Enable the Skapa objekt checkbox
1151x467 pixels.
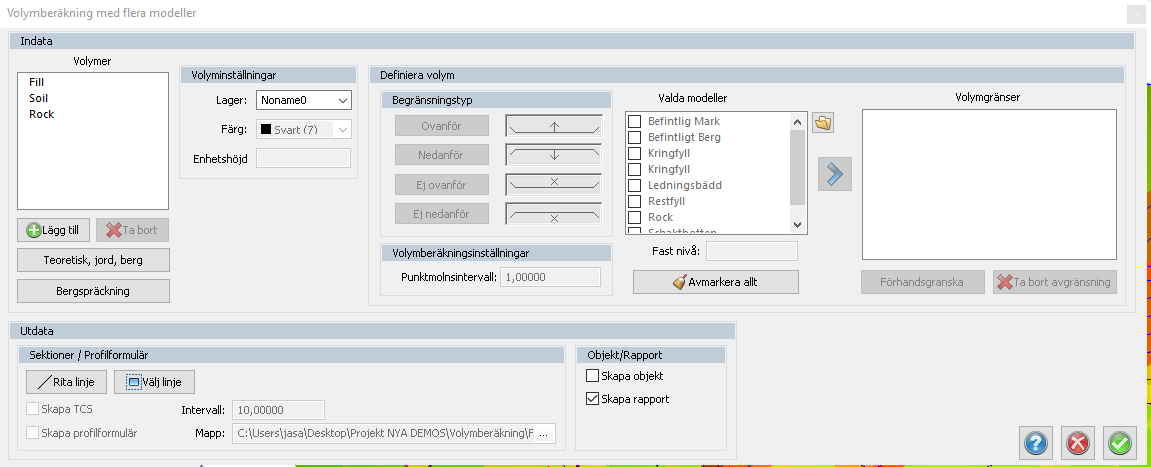[x=593, y=376]
